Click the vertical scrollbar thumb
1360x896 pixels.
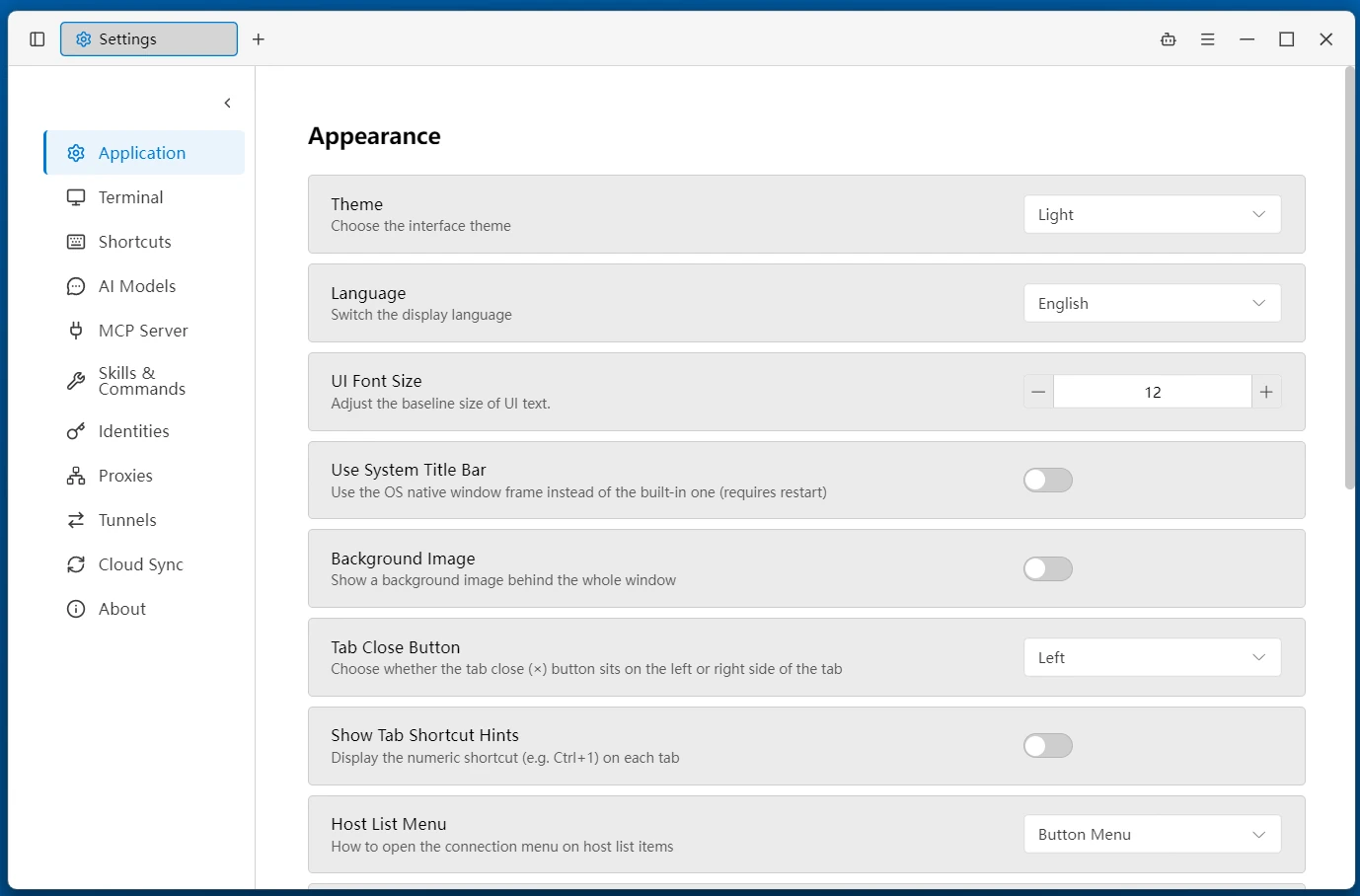click(x=1349, y=278)
